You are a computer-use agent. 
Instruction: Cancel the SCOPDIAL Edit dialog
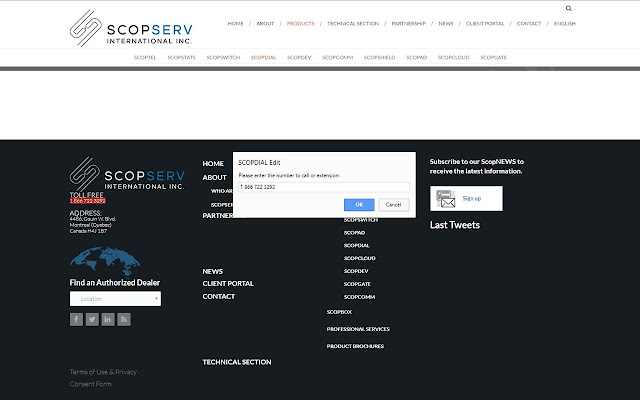[393, 204]
